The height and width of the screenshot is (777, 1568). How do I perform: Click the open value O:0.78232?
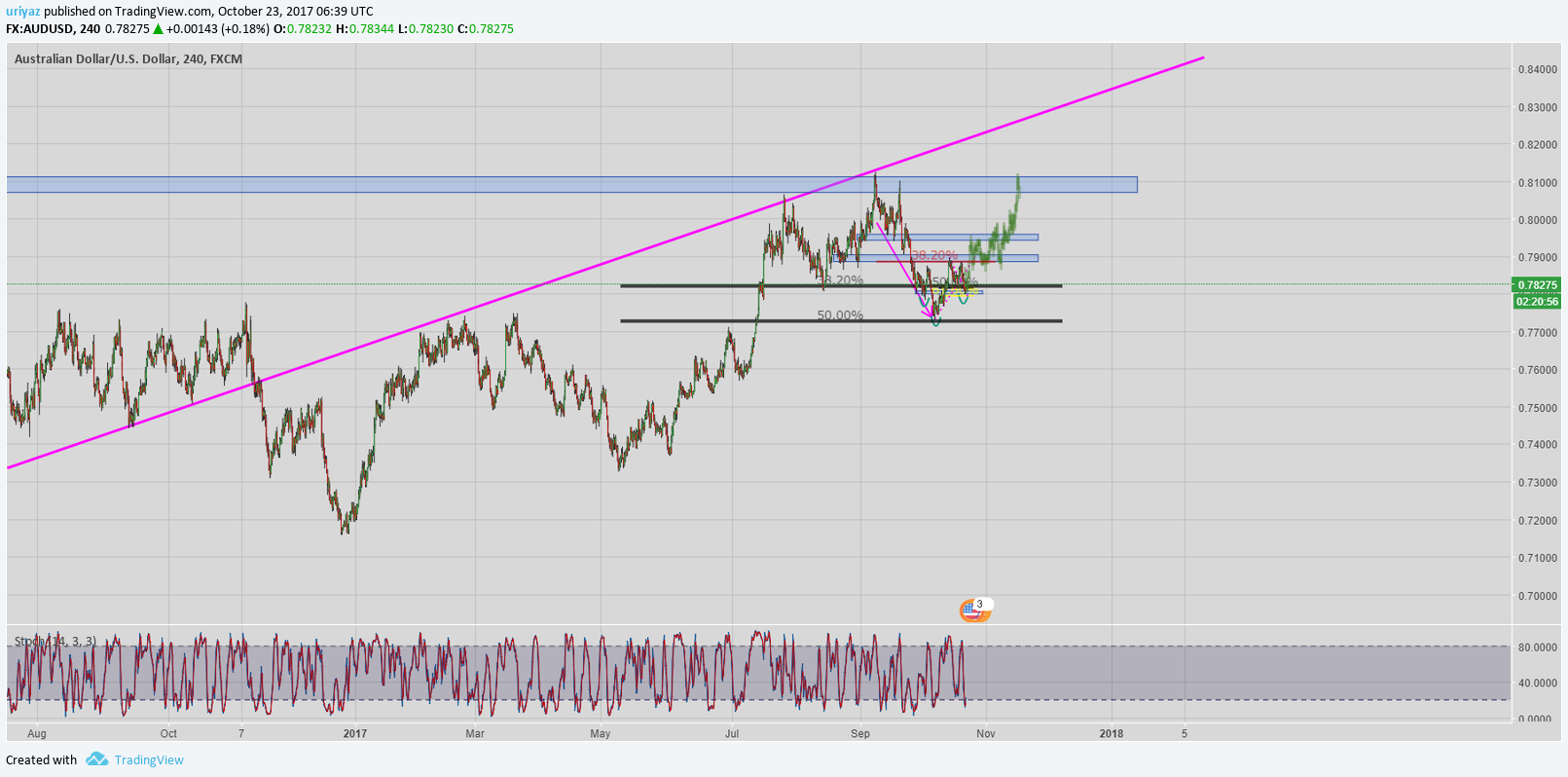pyautogui.click(x=302, y=29)
